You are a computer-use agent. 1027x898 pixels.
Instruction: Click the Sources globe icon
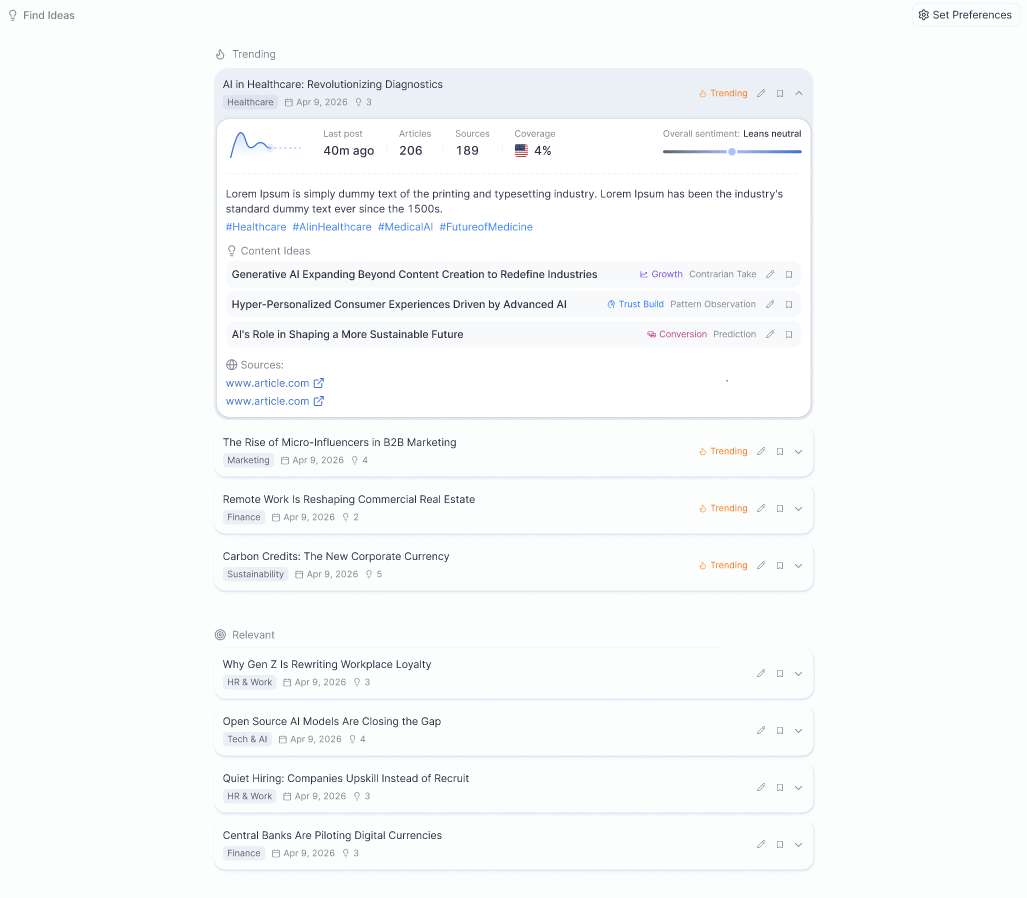pos(231,365)
